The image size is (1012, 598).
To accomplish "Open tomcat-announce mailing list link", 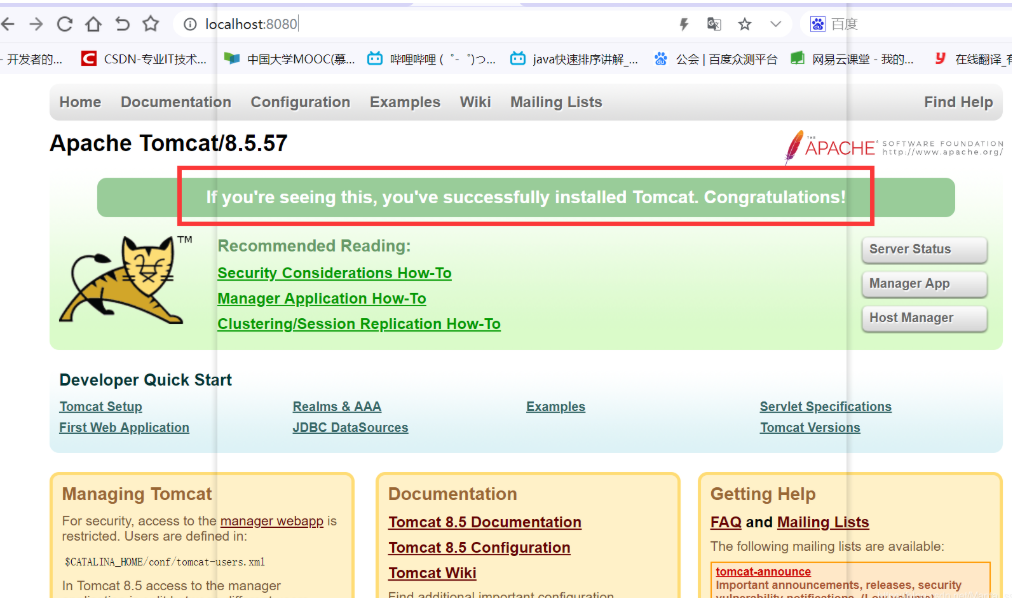I will click(763, 572).
